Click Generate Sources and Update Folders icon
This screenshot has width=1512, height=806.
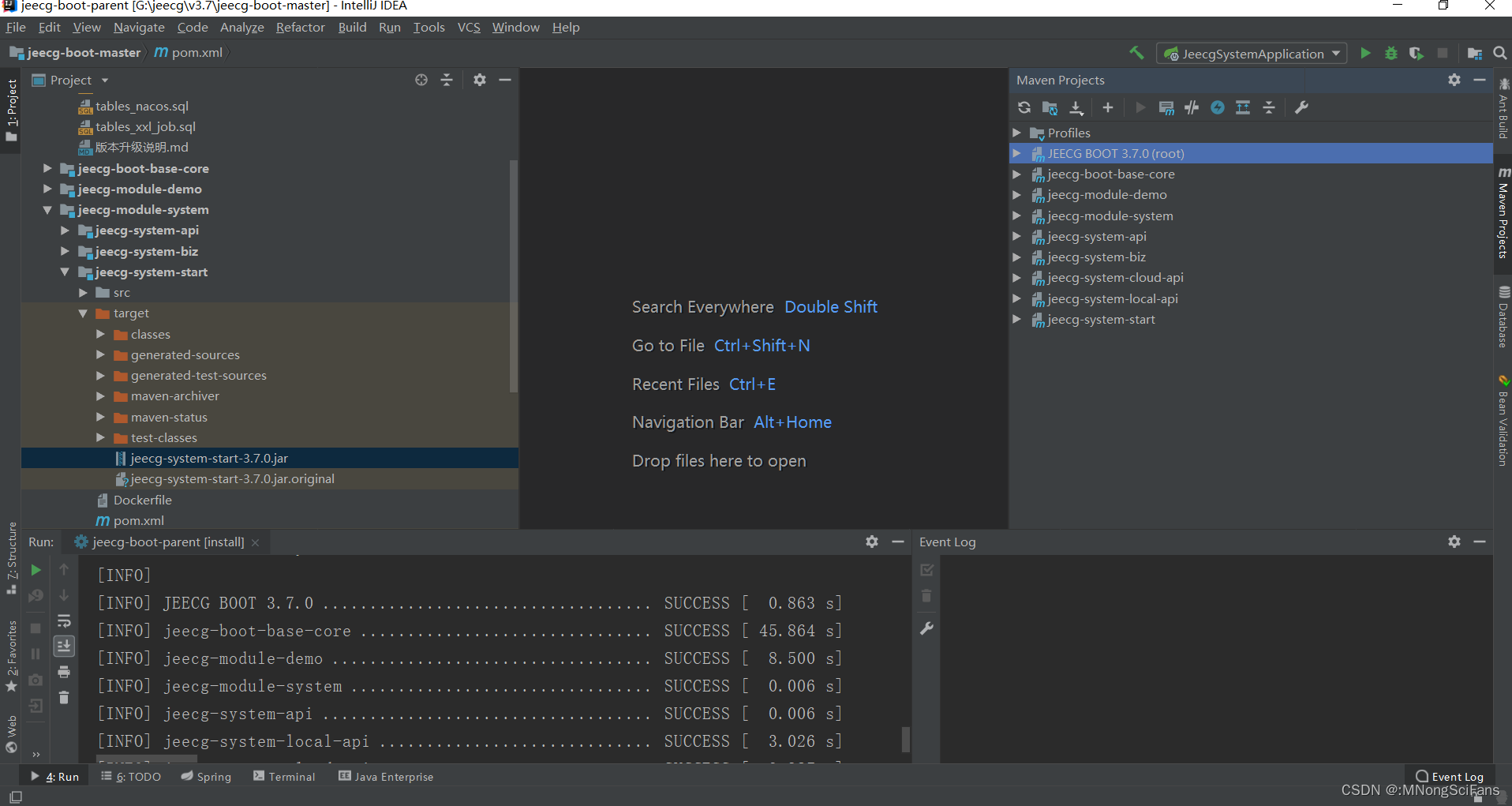tap(1050, 107)
